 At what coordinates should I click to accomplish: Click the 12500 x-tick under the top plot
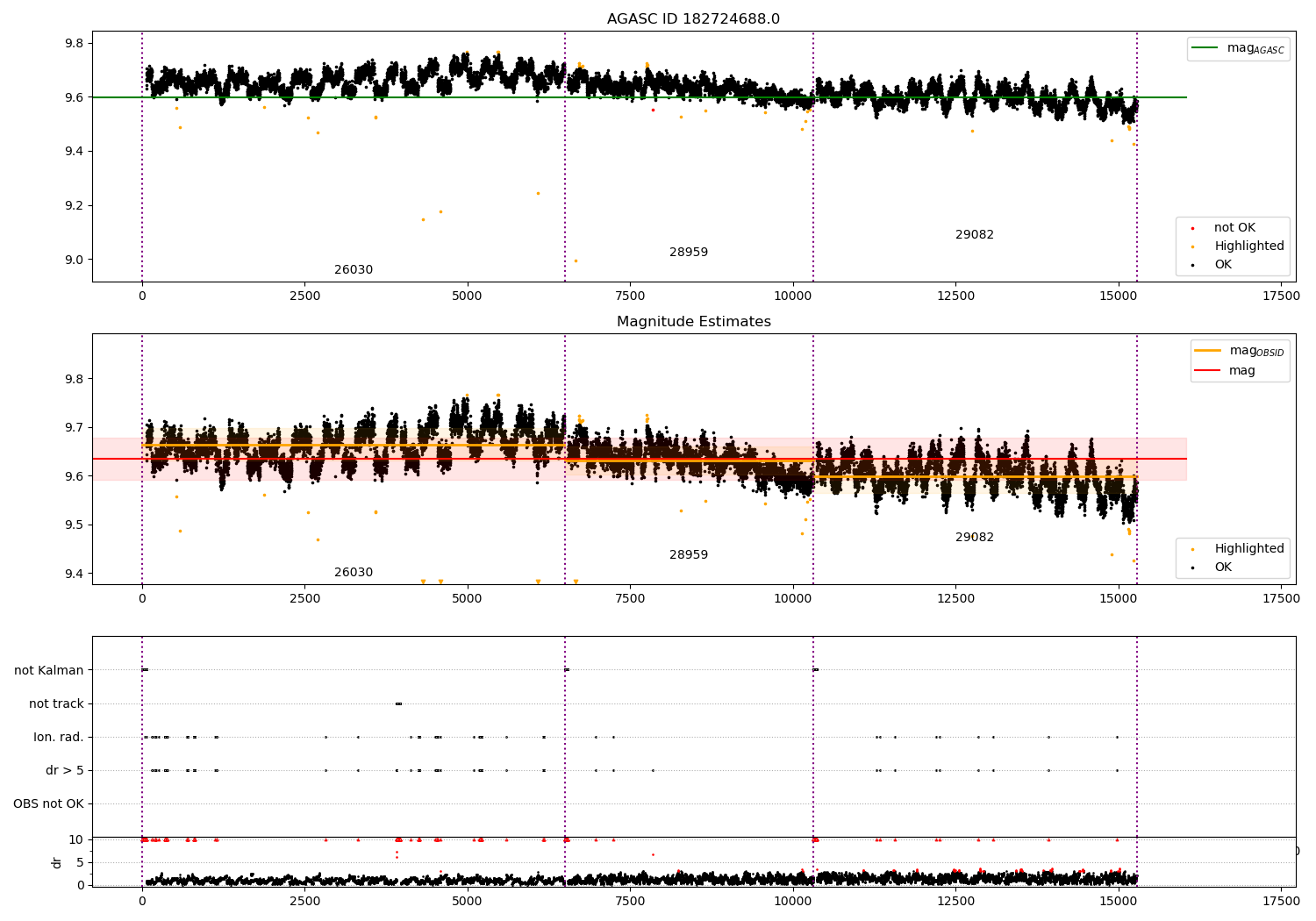pos(956,296)
